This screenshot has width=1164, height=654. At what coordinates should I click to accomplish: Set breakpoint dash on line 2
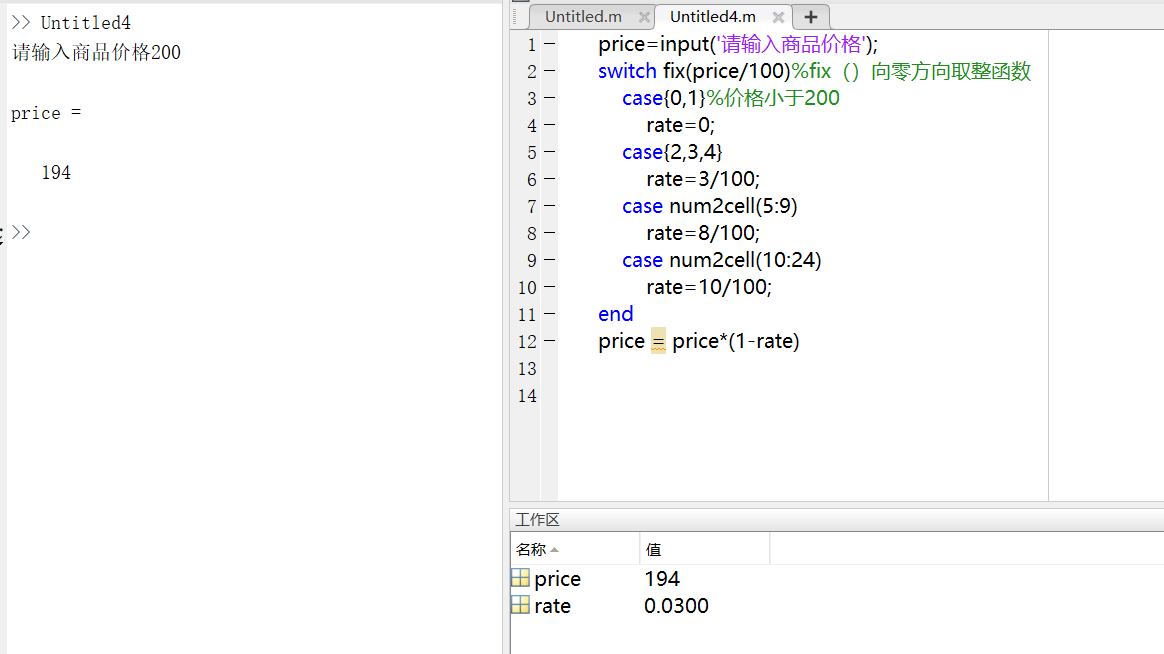[549, 71]
